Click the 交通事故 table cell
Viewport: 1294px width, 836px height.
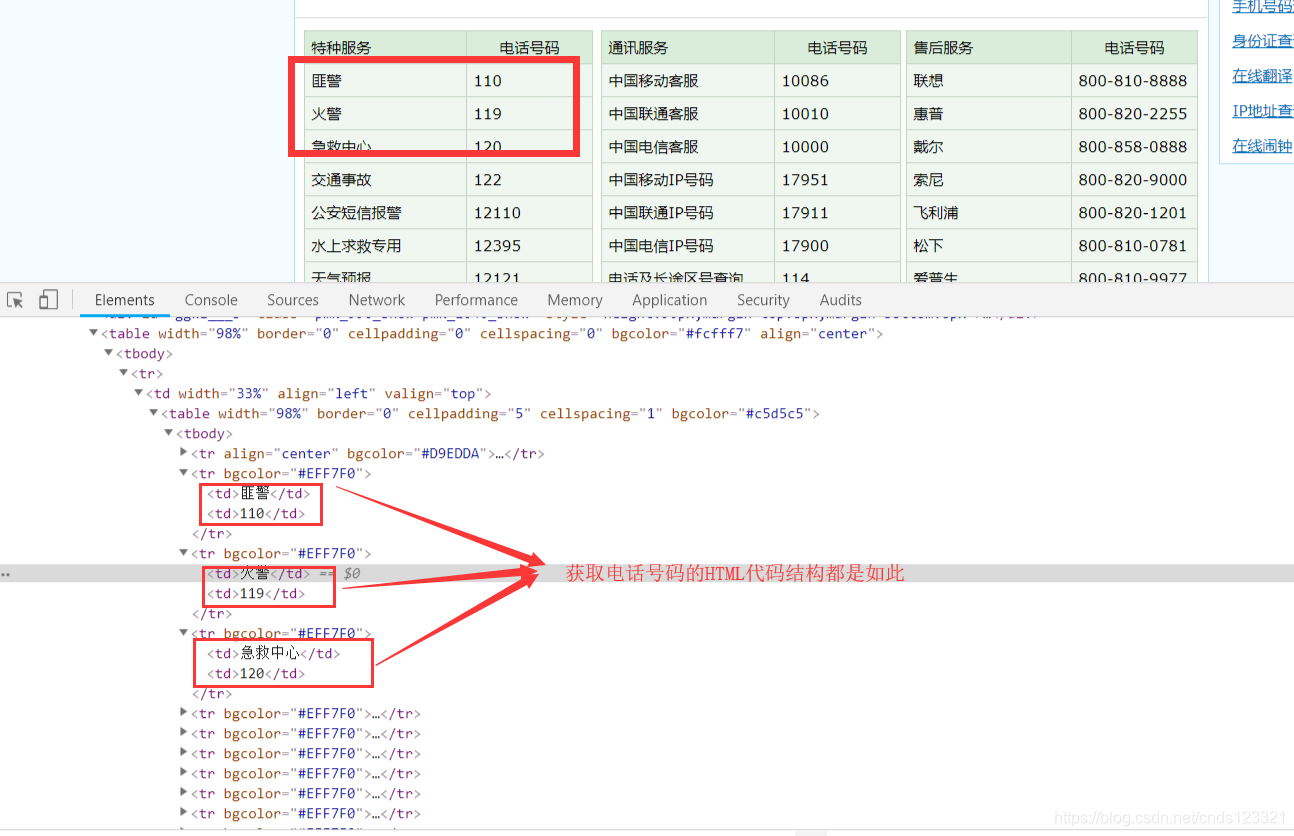click(385, 179)
